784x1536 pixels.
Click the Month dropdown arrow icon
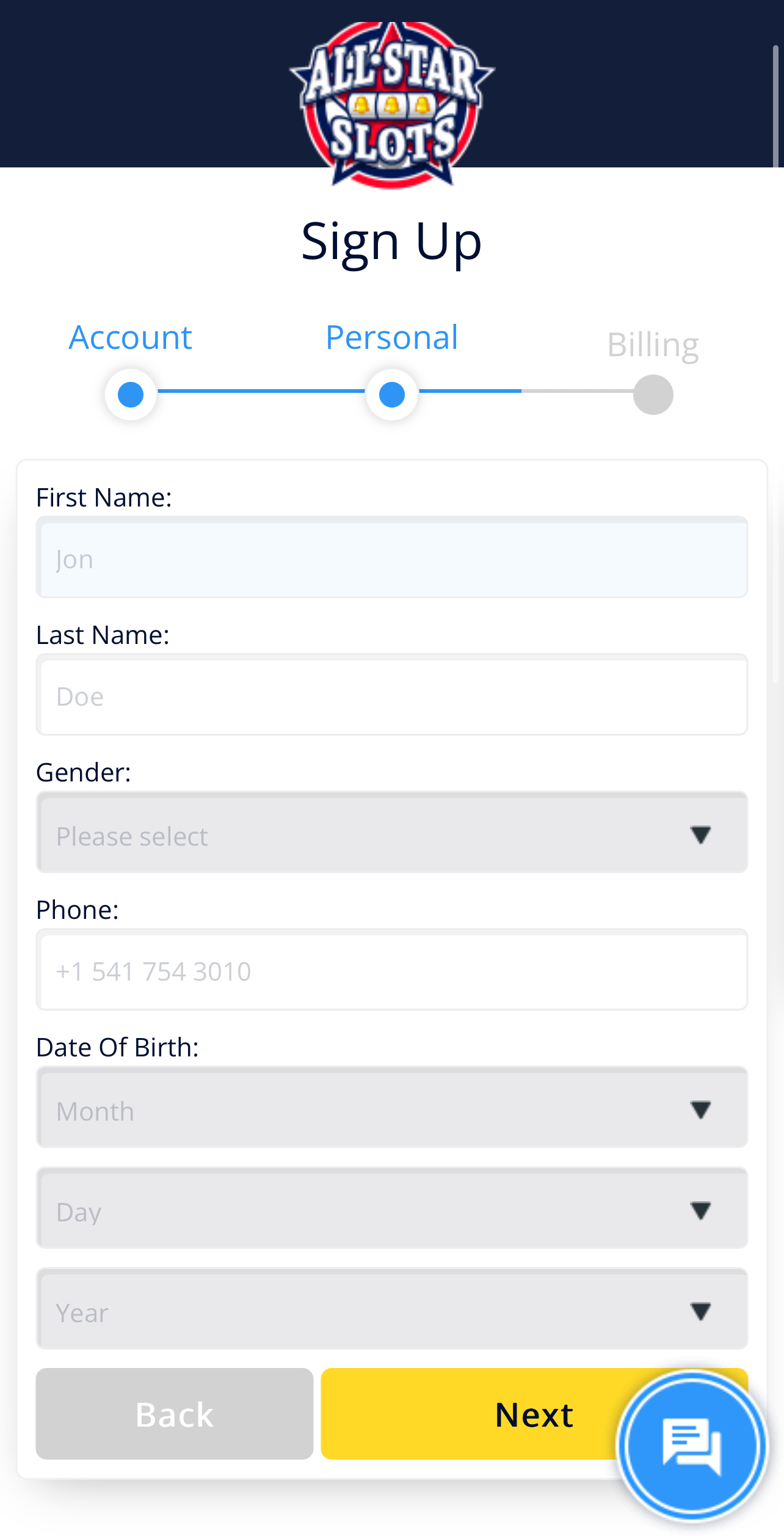700,1109
